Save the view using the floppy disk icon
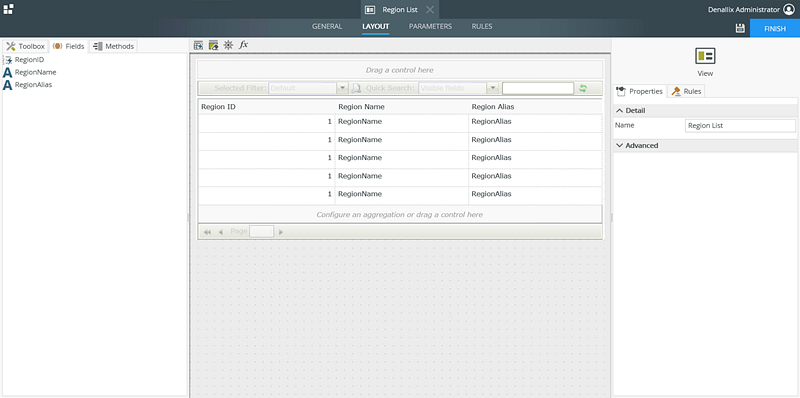 tap(740, 29)
